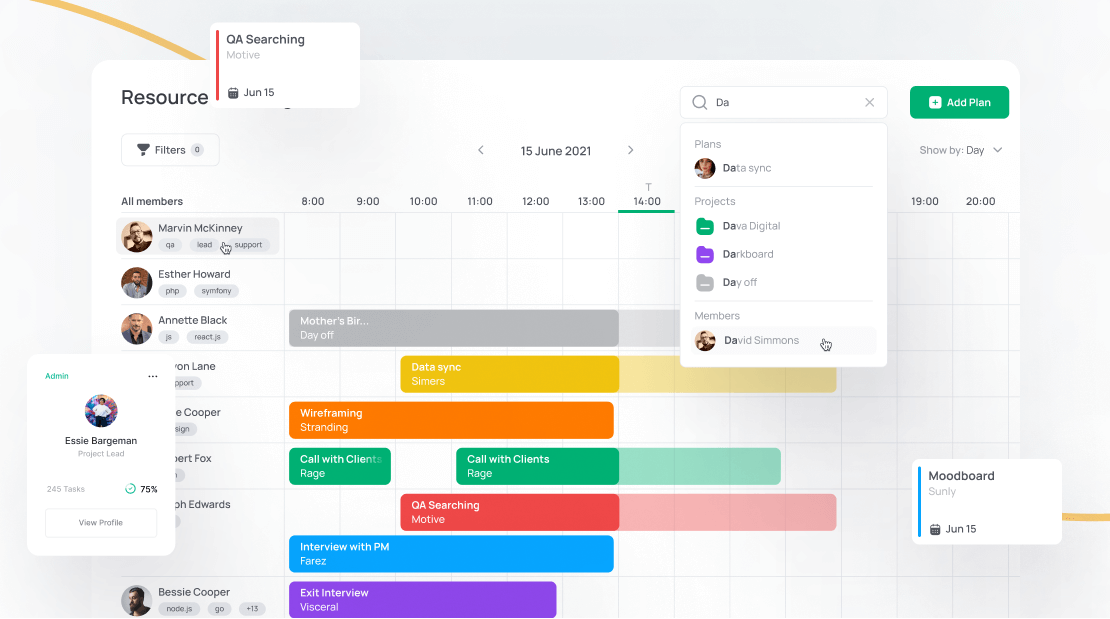This screenshot has height=619, width=1110.
Task: Click the Add Plan button
Action: [959, 103]
